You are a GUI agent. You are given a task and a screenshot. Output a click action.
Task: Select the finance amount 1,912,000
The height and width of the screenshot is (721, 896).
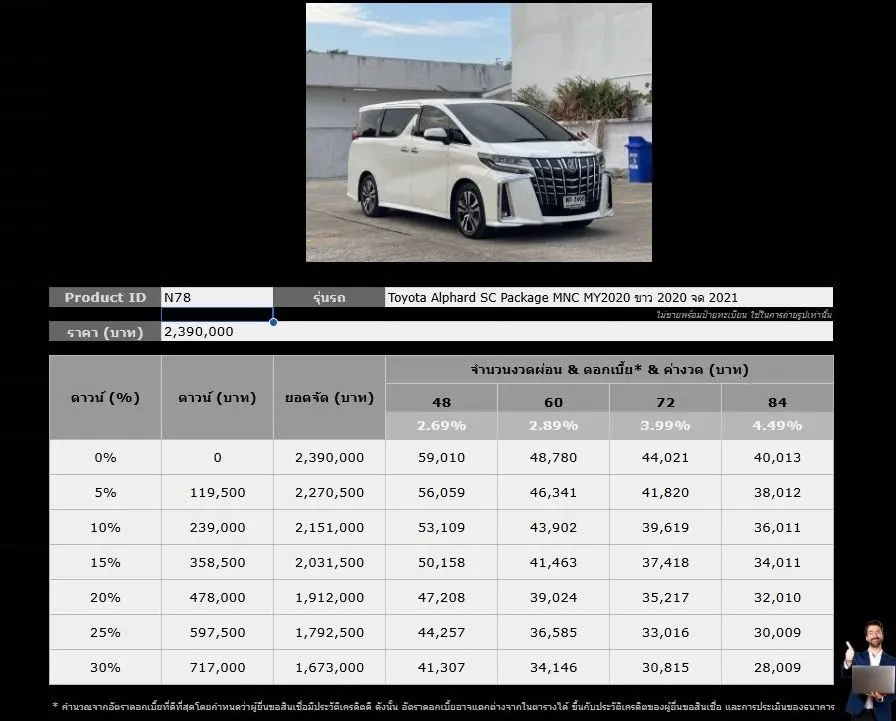click(329, 597)
